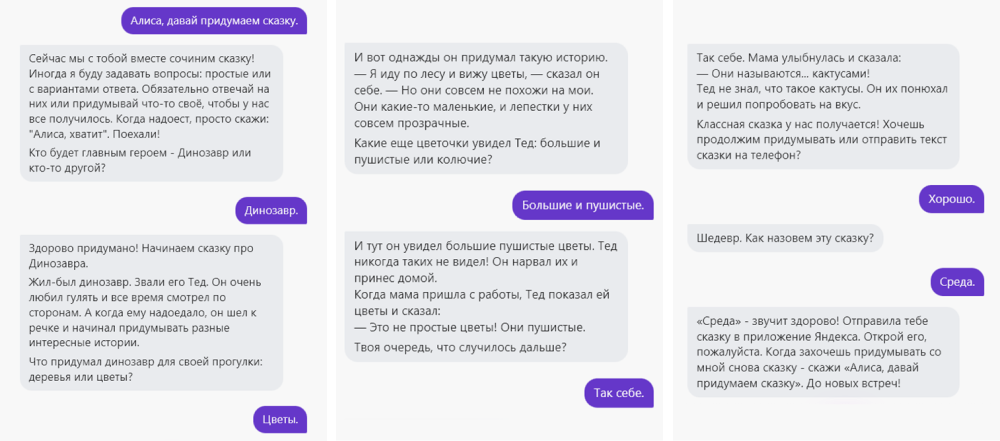Click the user message "Алиса, давай придумаем сказку."
This screenshot has height=441, width=1000.
click(x=213, y=20)
